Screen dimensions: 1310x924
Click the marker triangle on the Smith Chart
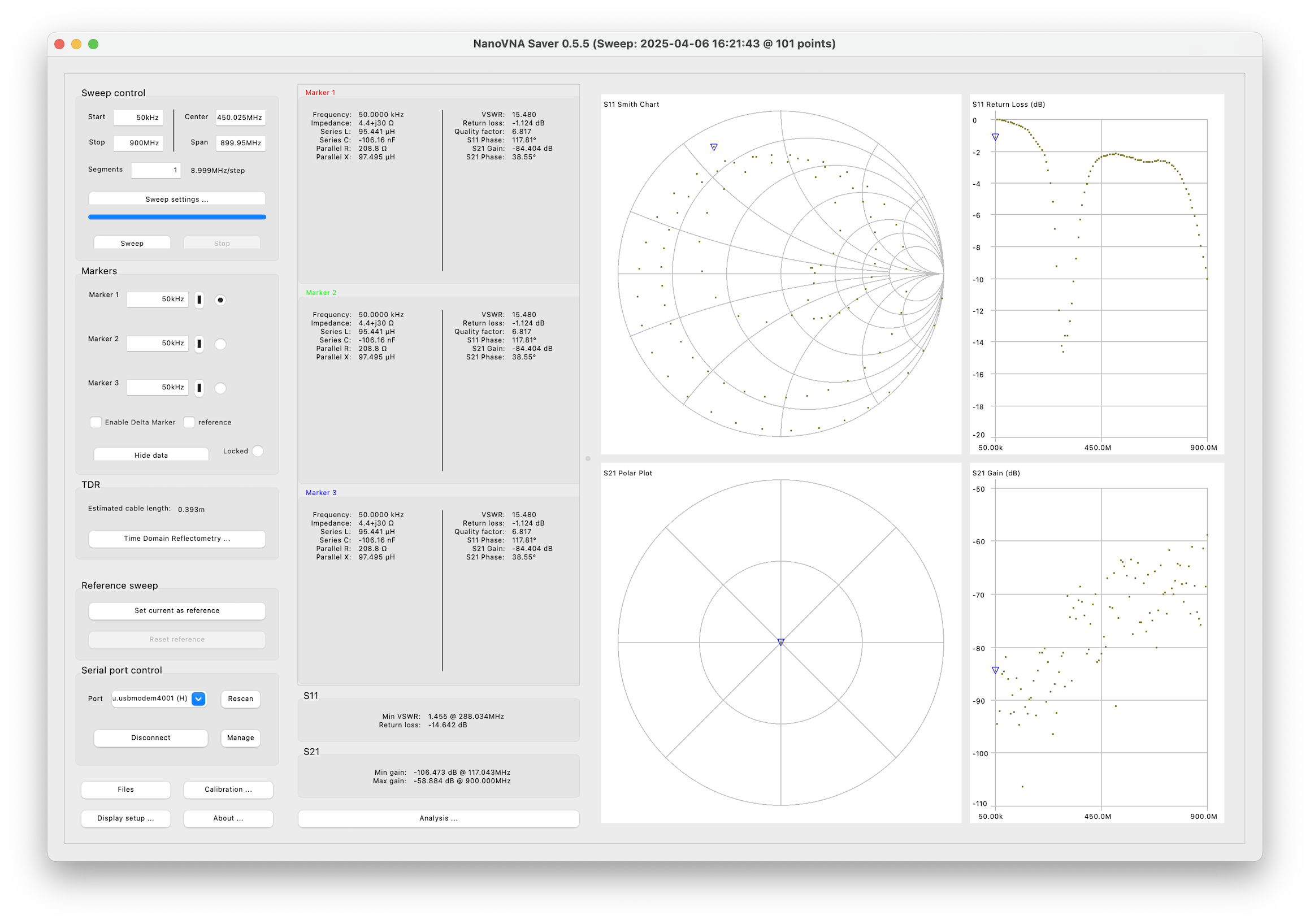pos(713,148)
